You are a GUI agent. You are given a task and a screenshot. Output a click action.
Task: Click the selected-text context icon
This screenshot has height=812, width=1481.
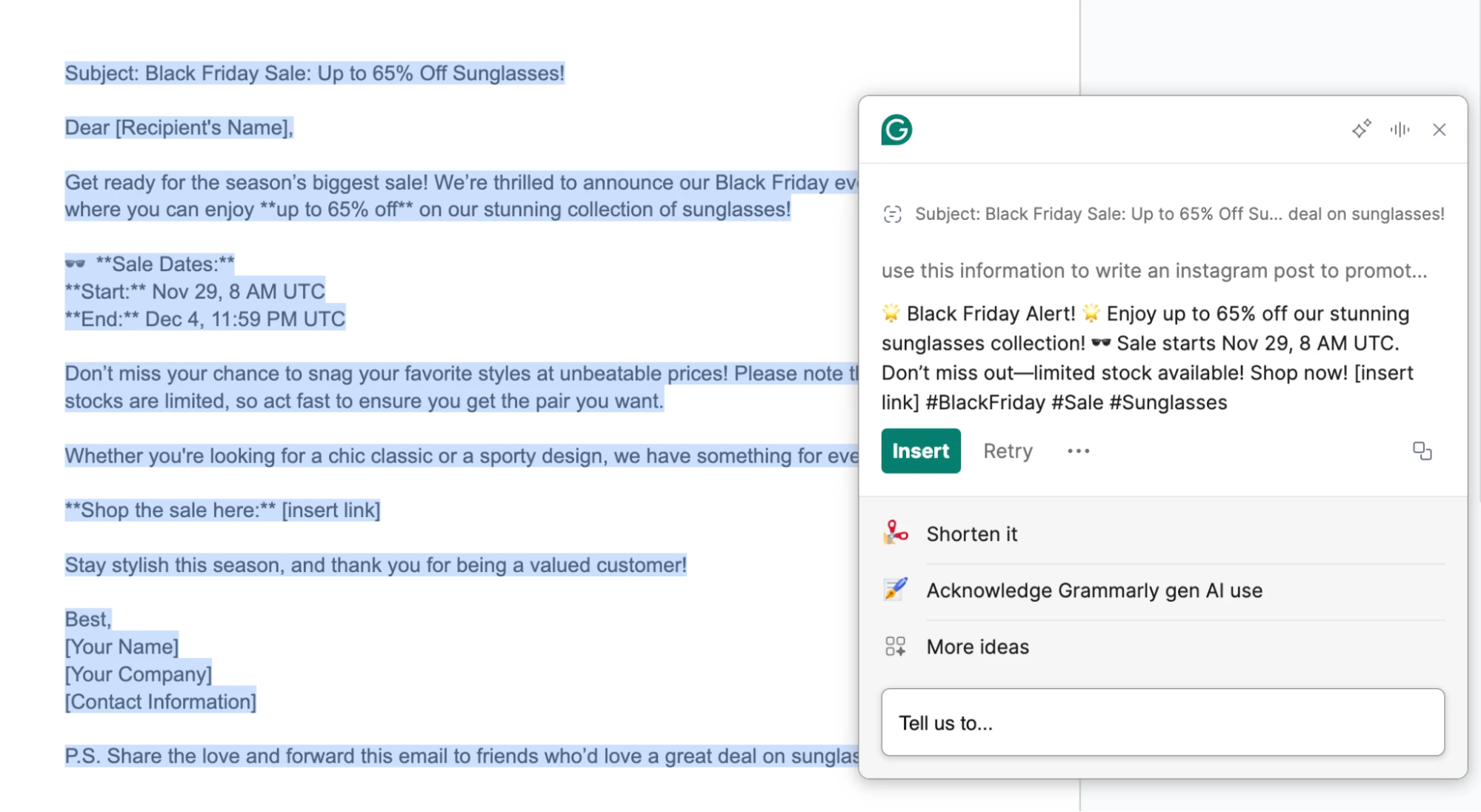point(893,214)
